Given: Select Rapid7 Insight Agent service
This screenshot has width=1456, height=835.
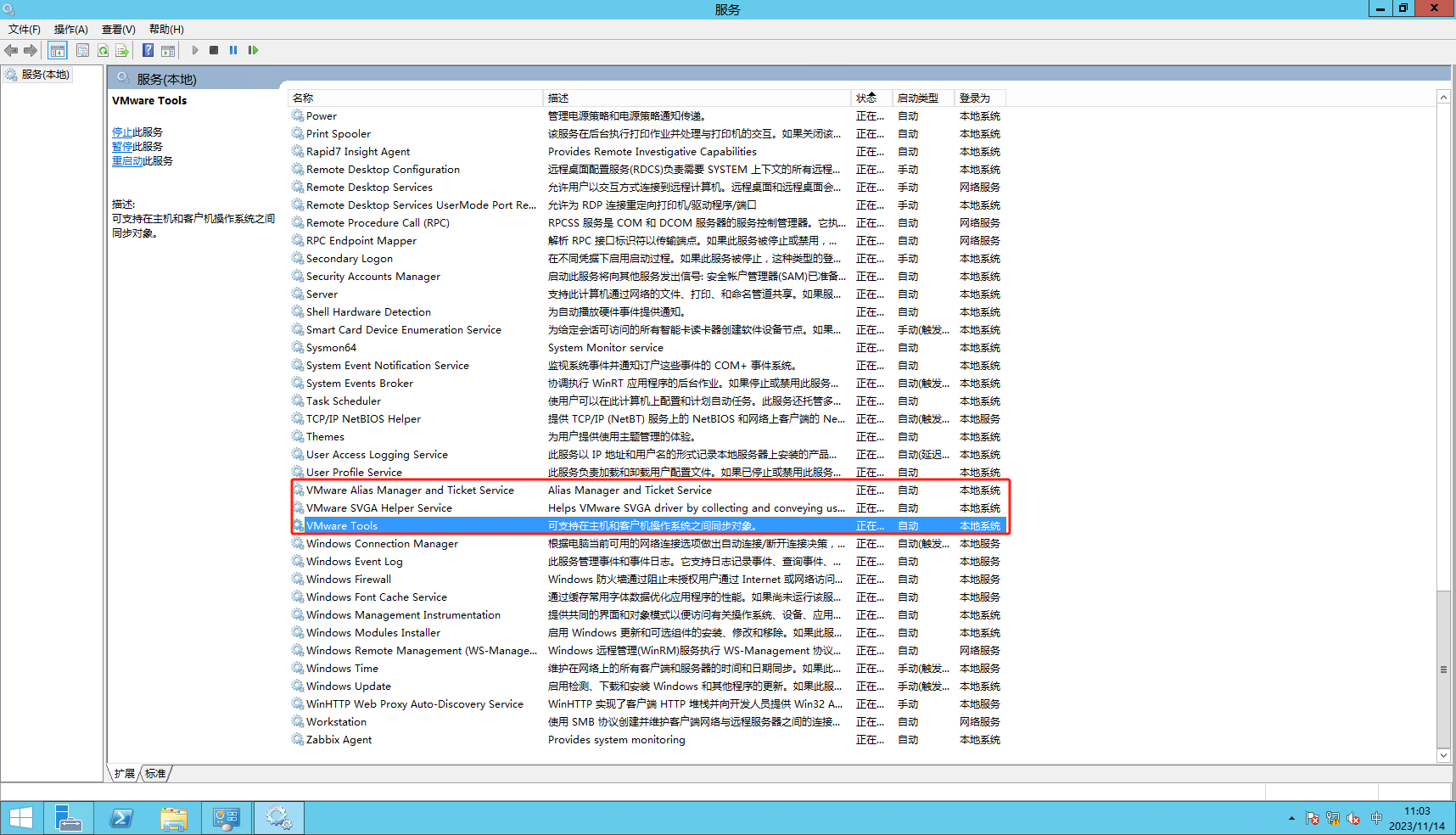Looking at the screenshot, I should 648,152.
